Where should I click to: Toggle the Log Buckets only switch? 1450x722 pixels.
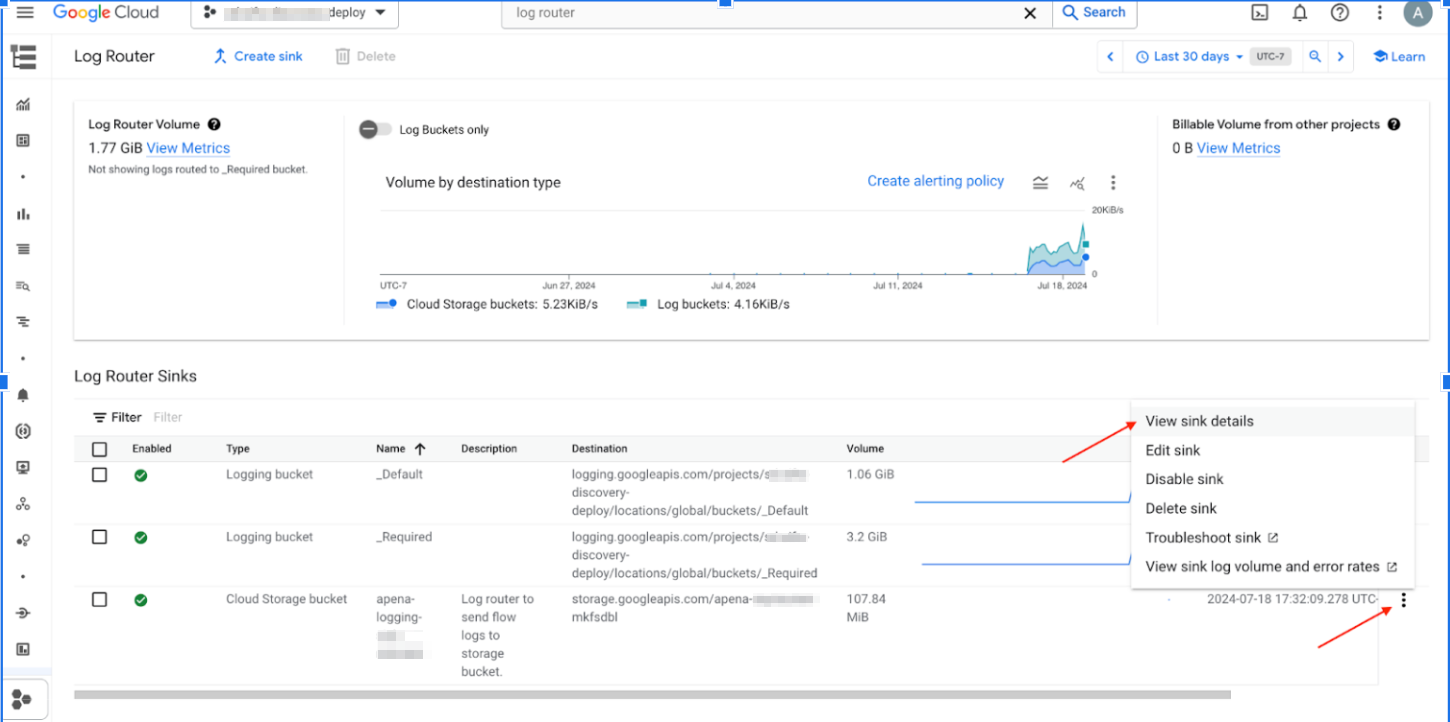pyautogui.click(x=375, y=129)
